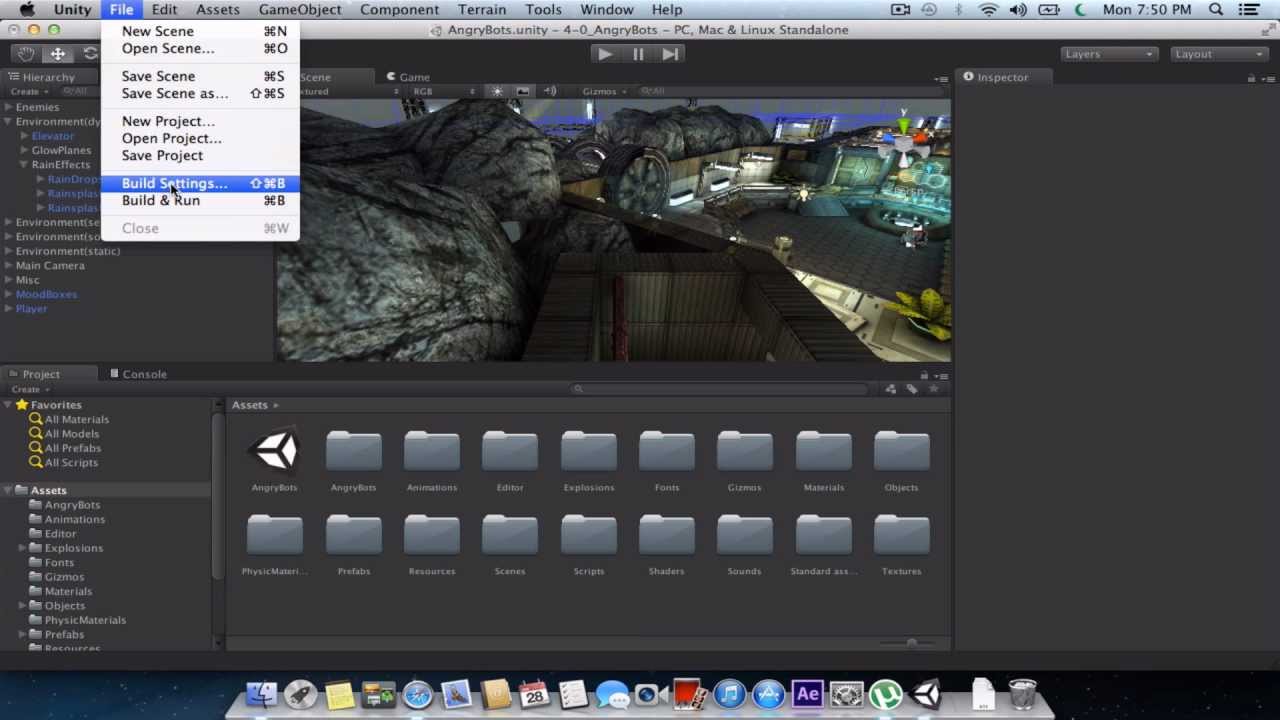Collapse the RainEffects hierarchy item
Image resolution: width=1280 pixels, height=720 pixels.
point(23,164)
